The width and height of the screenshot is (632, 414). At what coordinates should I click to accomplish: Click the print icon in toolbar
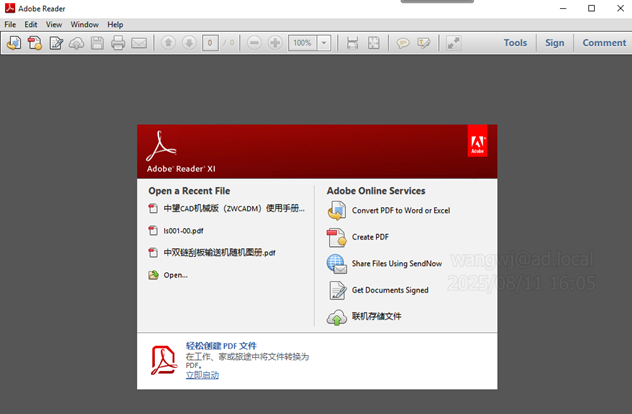tap(118, 43)
